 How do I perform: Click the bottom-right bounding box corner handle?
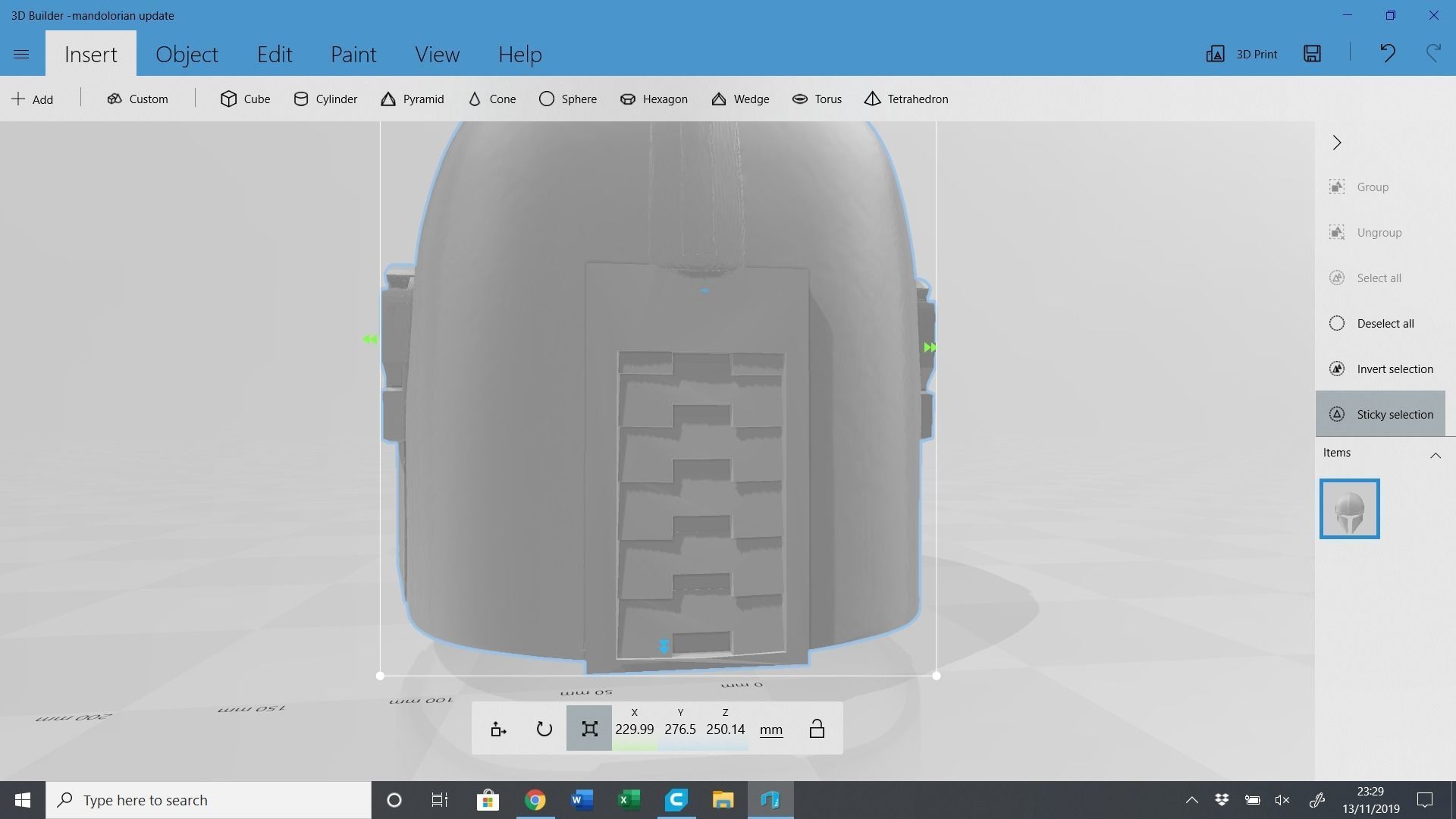coord(937,676)
